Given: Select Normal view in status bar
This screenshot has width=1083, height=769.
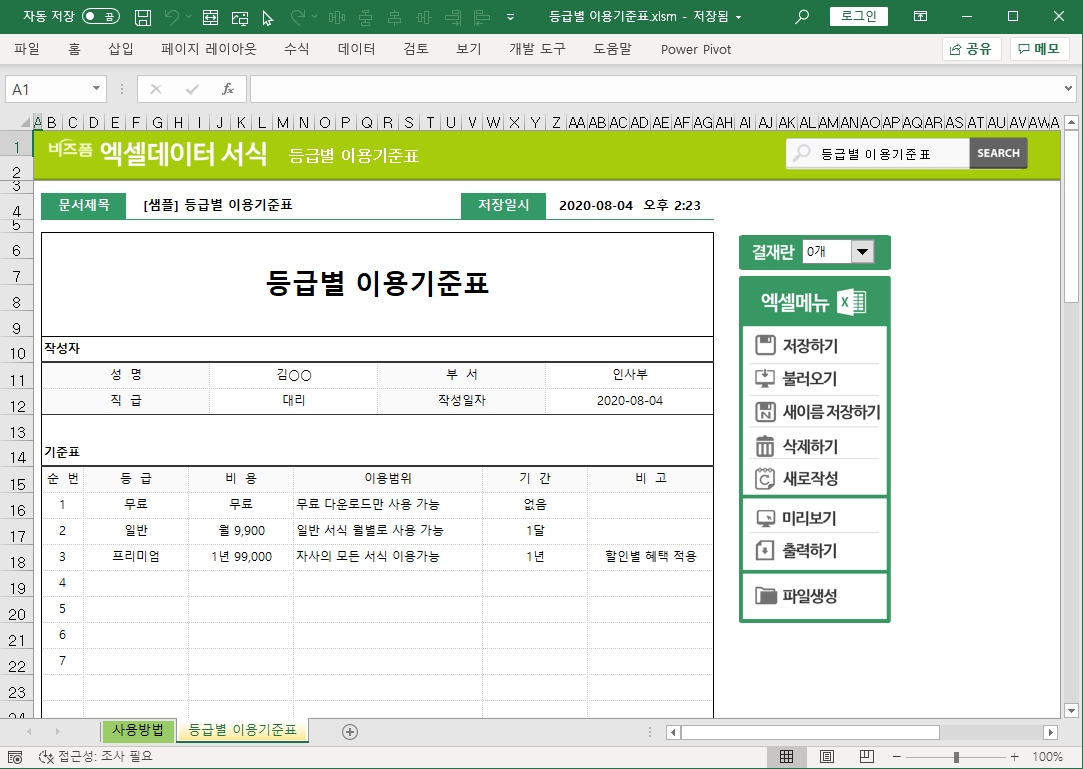Looking at the screenshot, I should tap(787, 757).
